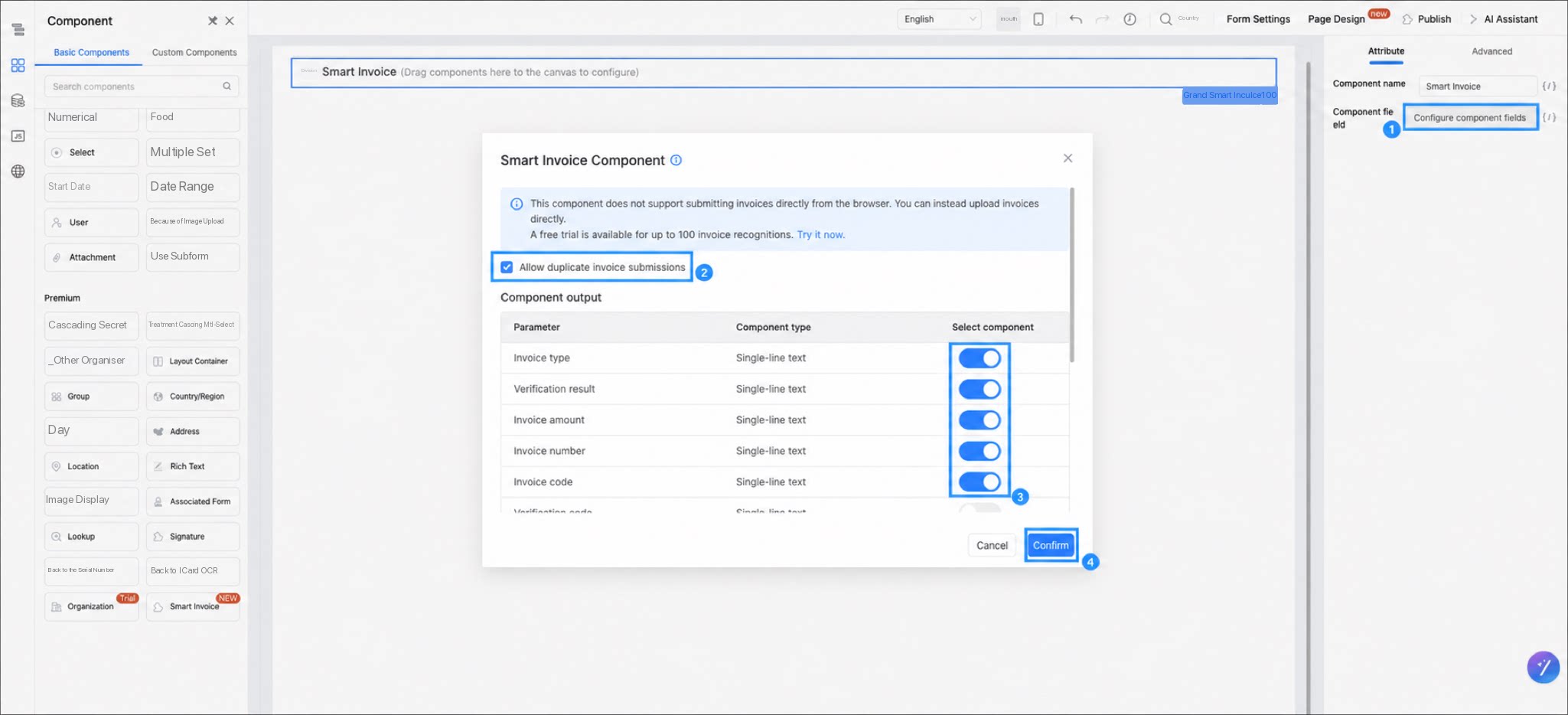Image resolution: width=1568 pixels, height=715 pixels.
Task: Disable the Invoice amount toggle
Action: coord(980,420)
